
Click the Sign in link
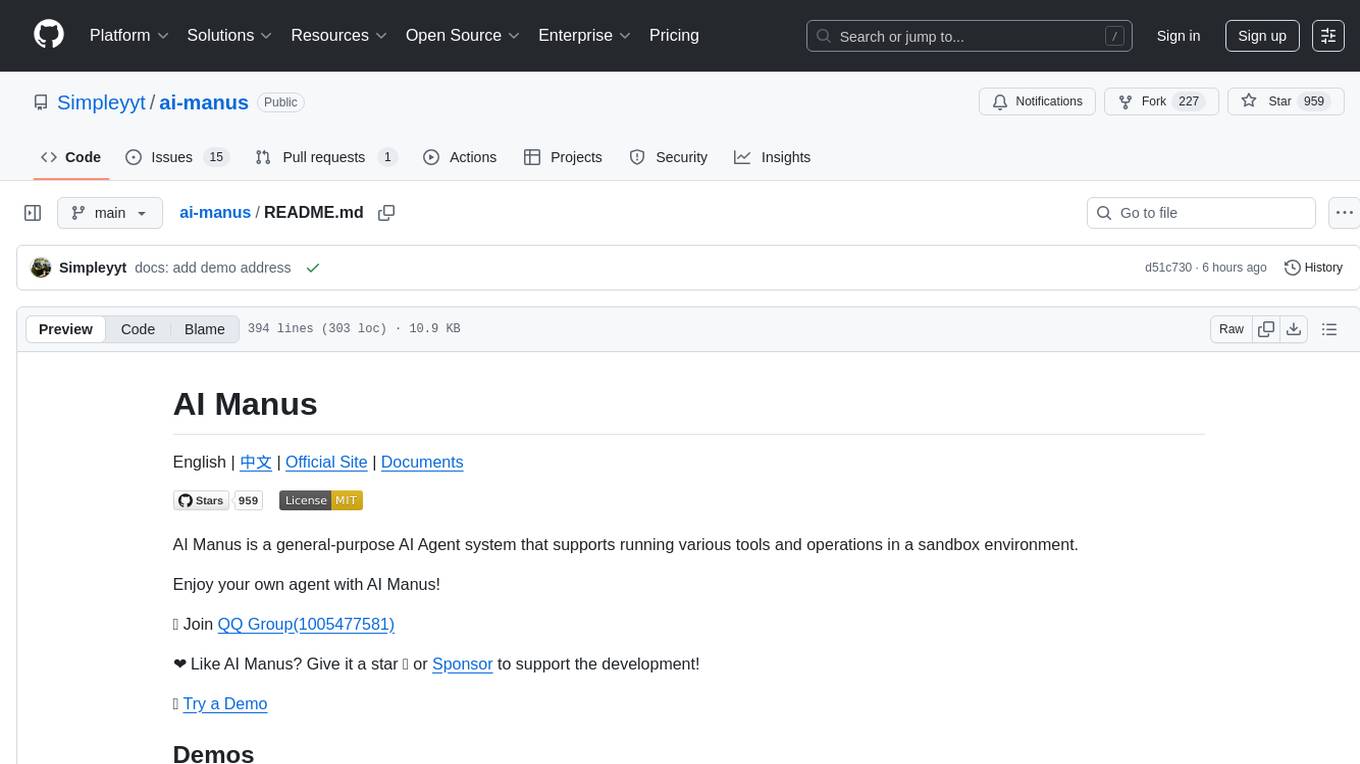tap(1178, 36)
